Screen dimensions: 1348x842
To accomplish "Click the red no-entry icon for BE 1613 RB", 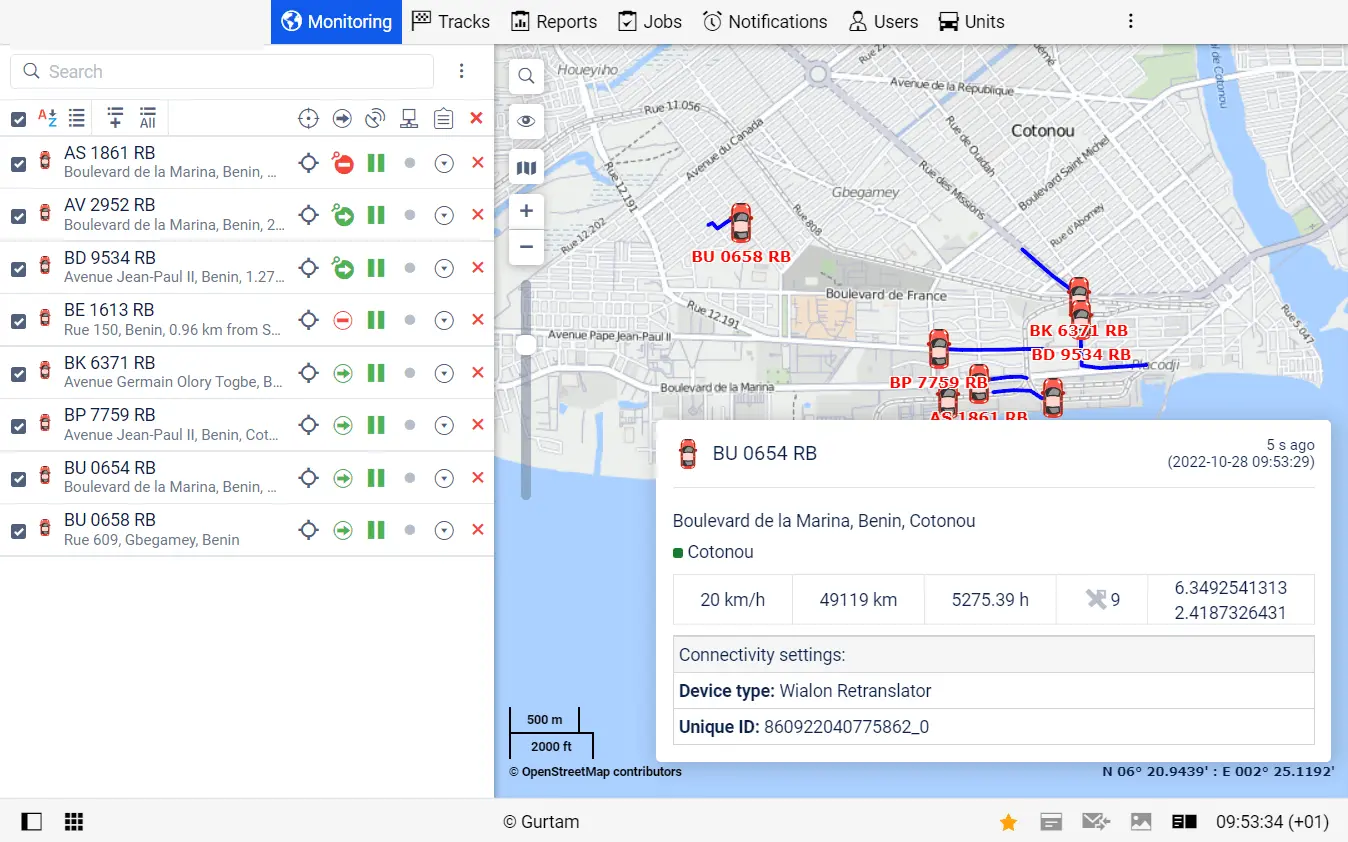I will [x=343, y=320].
